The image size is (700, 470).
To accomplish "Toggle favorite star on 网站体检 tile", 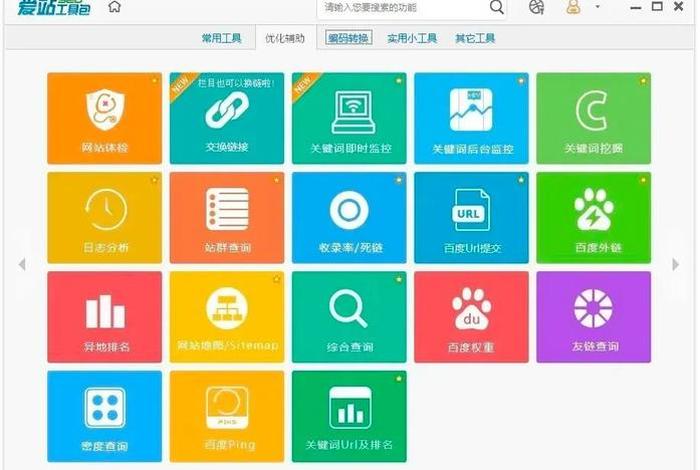I will 154,80.
